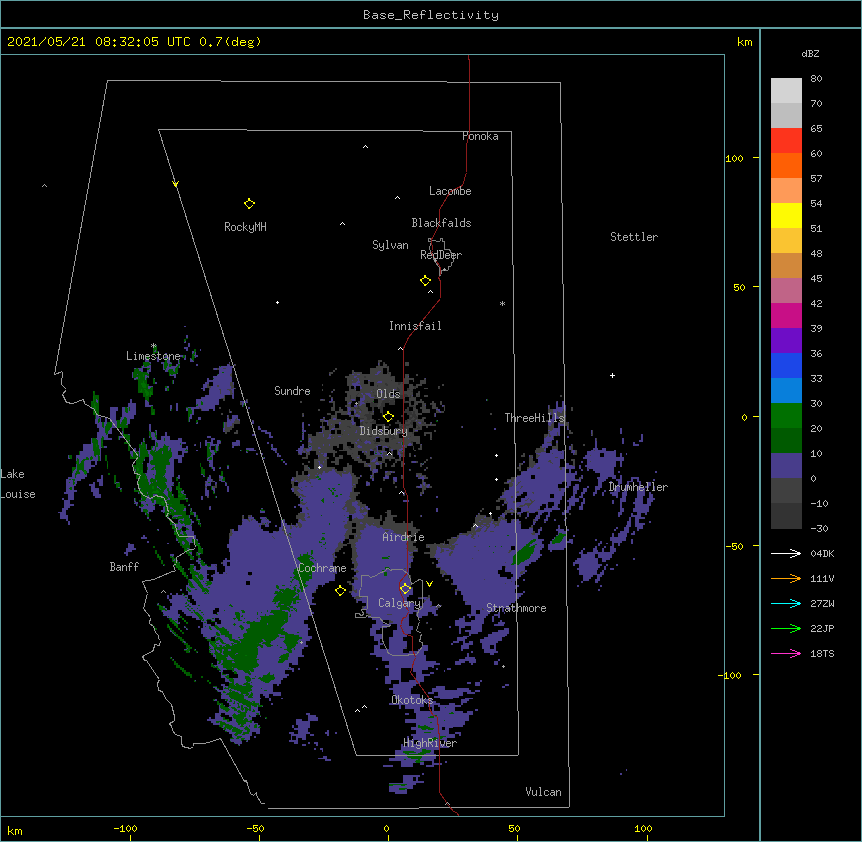This screenshot has height=842, width=862.
Task: Click the Innisfail city label
Action: [x=415, y=326]
